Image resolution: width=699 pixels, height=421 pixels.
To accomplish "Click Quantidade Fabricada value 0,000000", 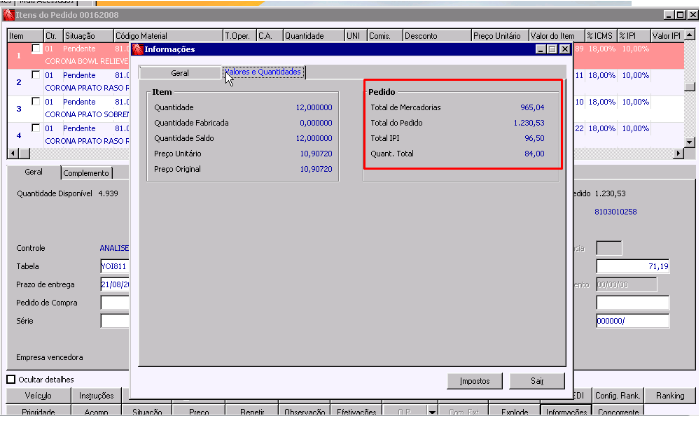I will point(316,123).
